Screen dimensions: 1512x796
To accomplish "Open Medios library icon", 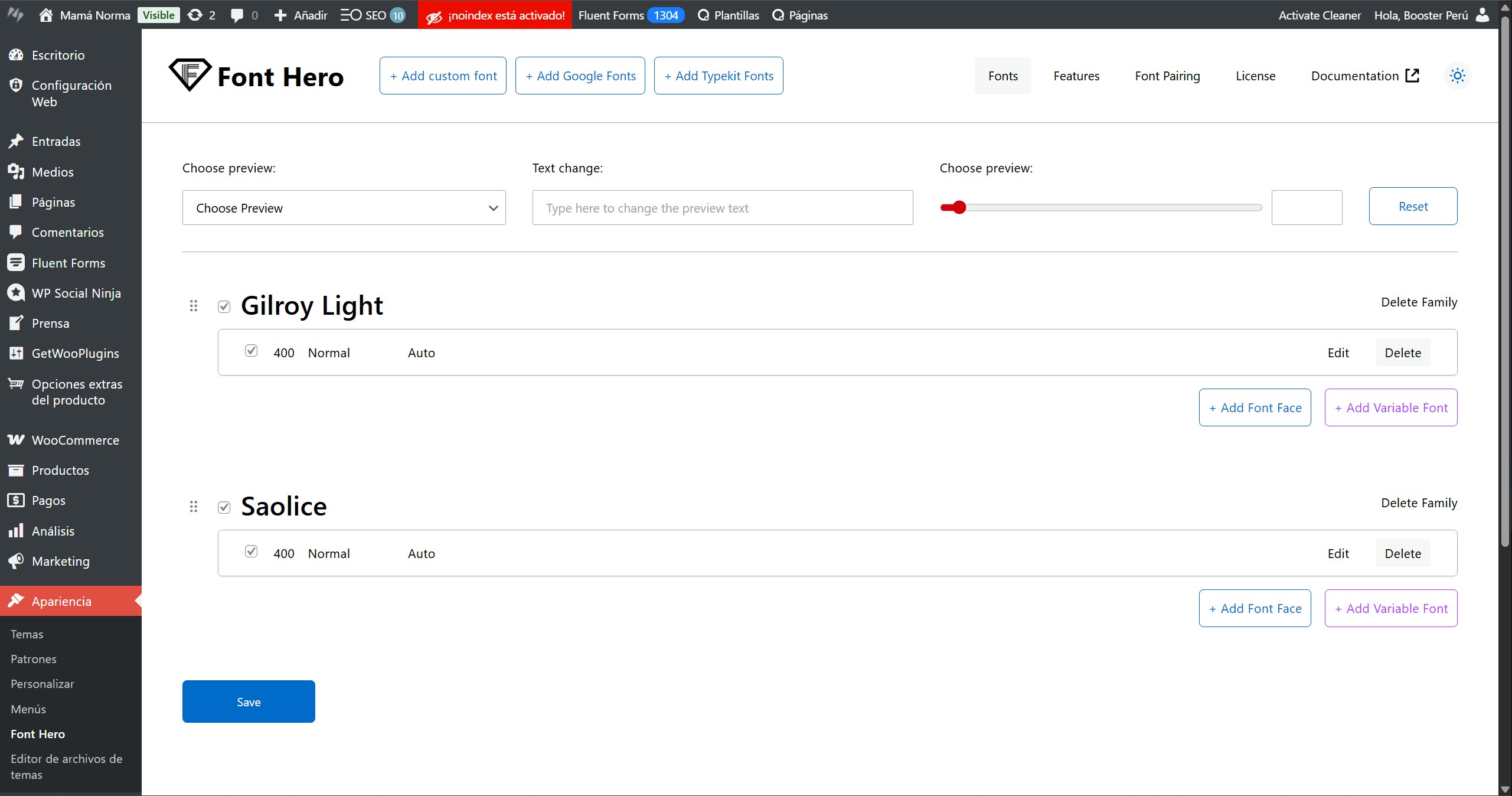I will [x=16, y=172].
